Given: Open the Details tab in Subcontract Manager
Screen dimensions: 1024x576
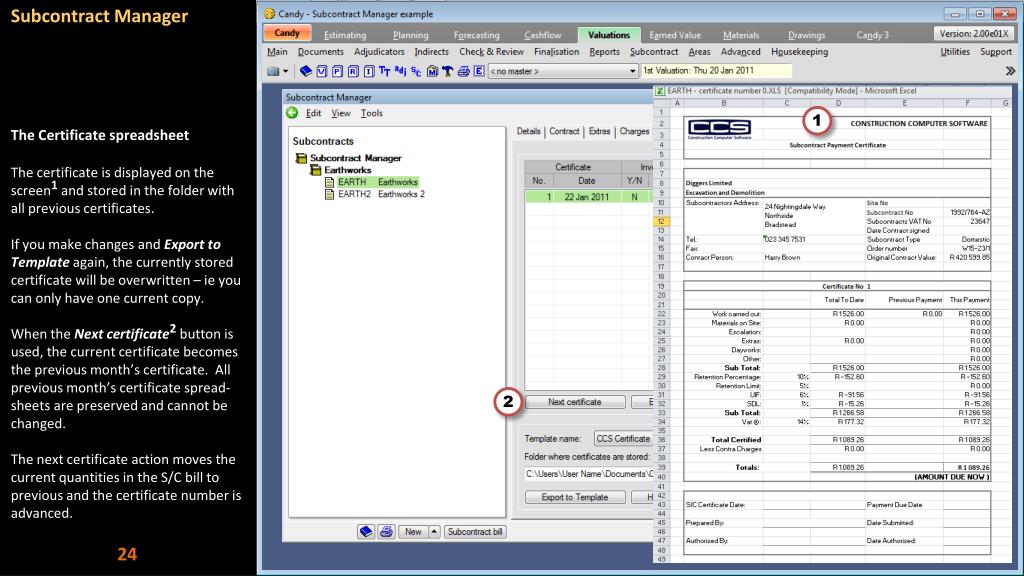Looking at the screenshot, I should 528,131.
